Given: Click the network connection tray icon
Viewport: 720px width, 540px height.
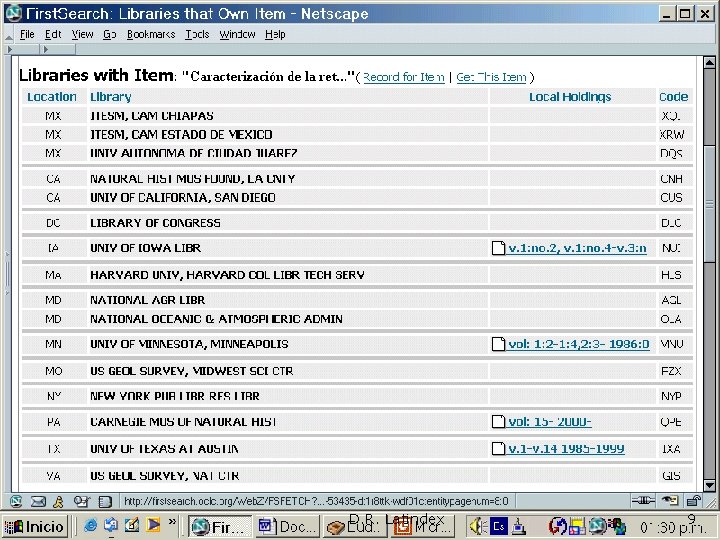Looking at the screenshot, I should click(x=519, y=526).
